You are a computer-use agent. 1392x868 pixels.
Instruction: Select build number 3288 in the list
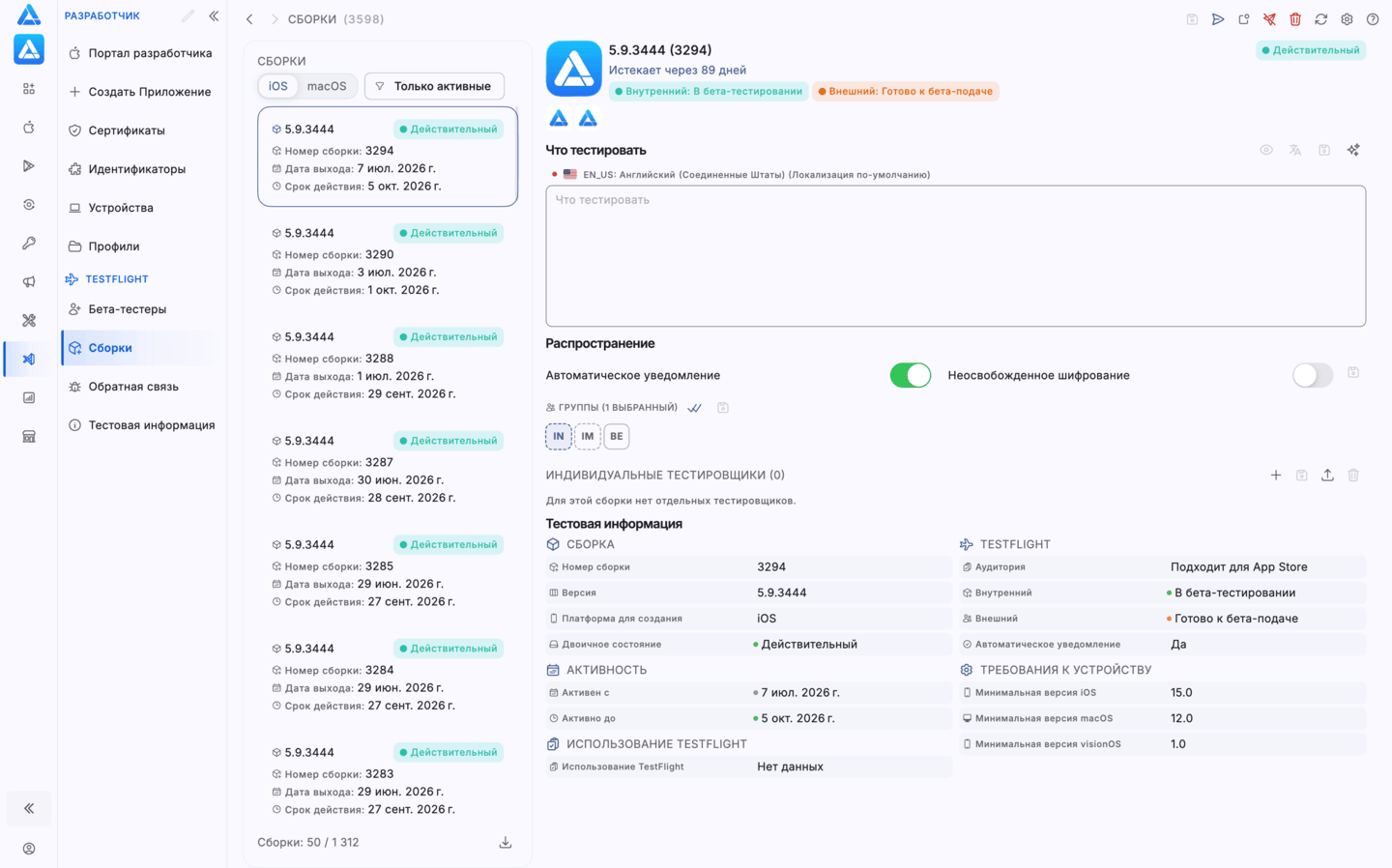[x=388, y=364]
